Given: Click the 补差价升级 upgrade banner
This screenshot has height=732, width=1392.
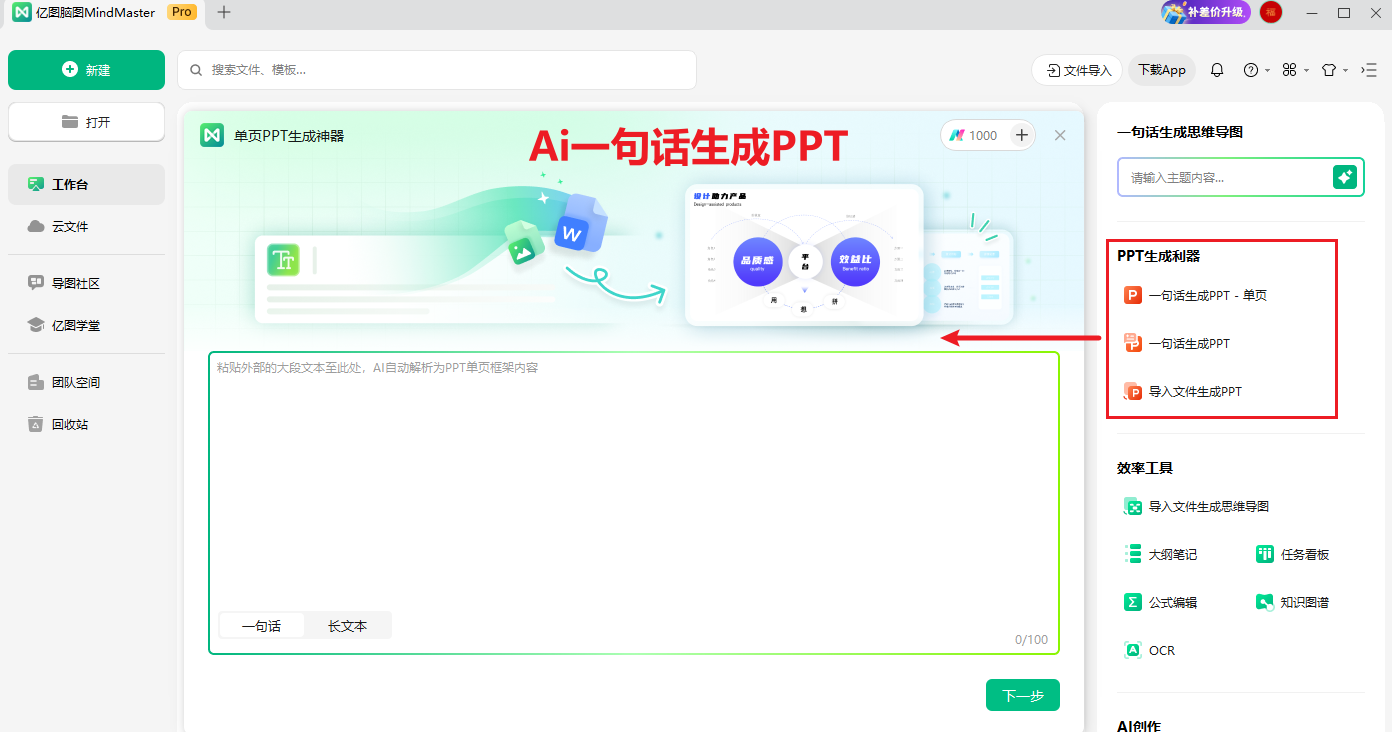Looking at the screenshot, I should pyautogui.click(x=1205, y=12).
